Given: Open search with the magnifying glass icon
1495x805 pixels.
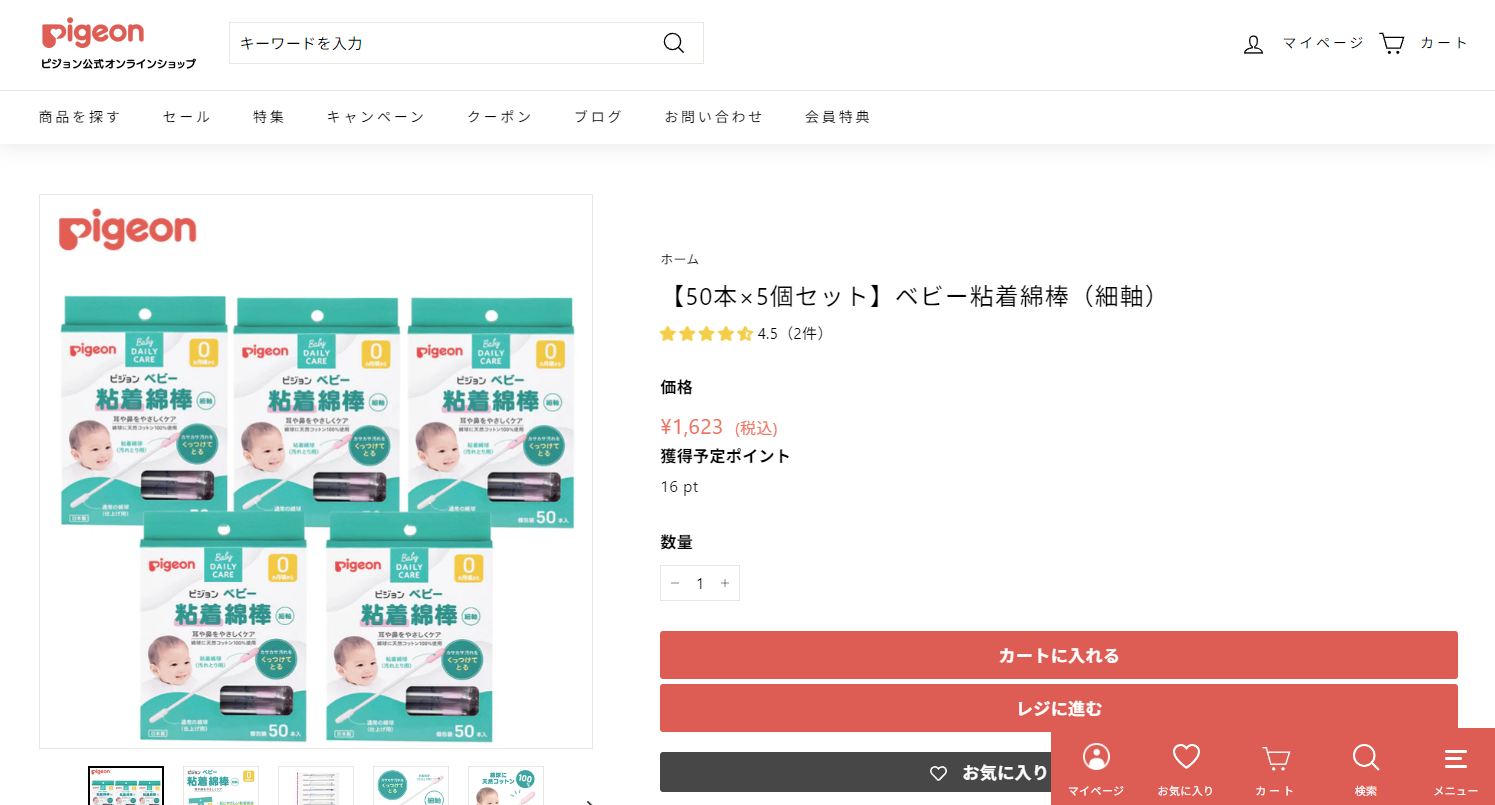Looking at the screenshot, I should [673, 42].
